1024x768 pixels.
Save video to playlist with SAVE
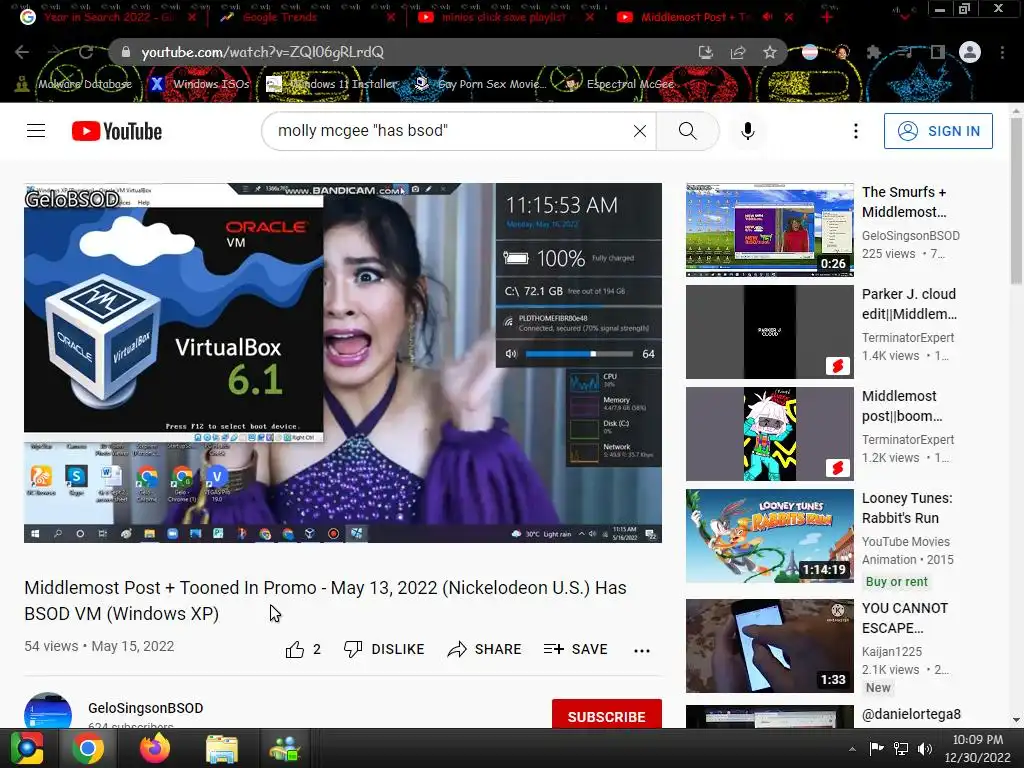coord(575,649)
